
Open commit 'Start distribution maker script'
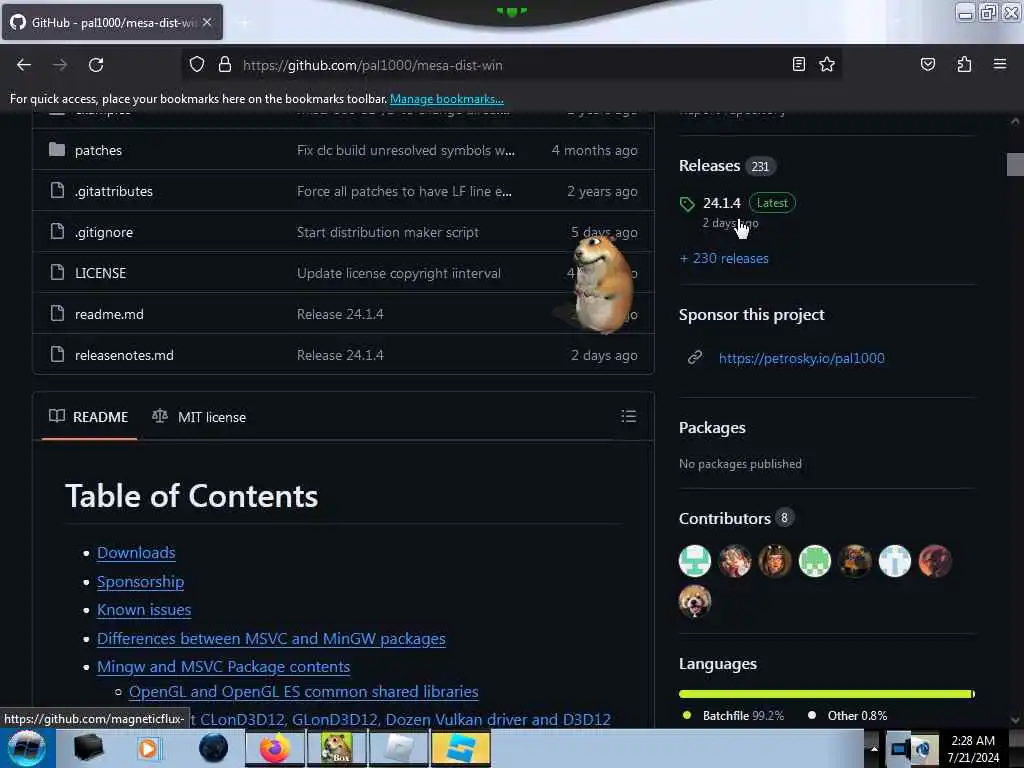tap(388, 232)
